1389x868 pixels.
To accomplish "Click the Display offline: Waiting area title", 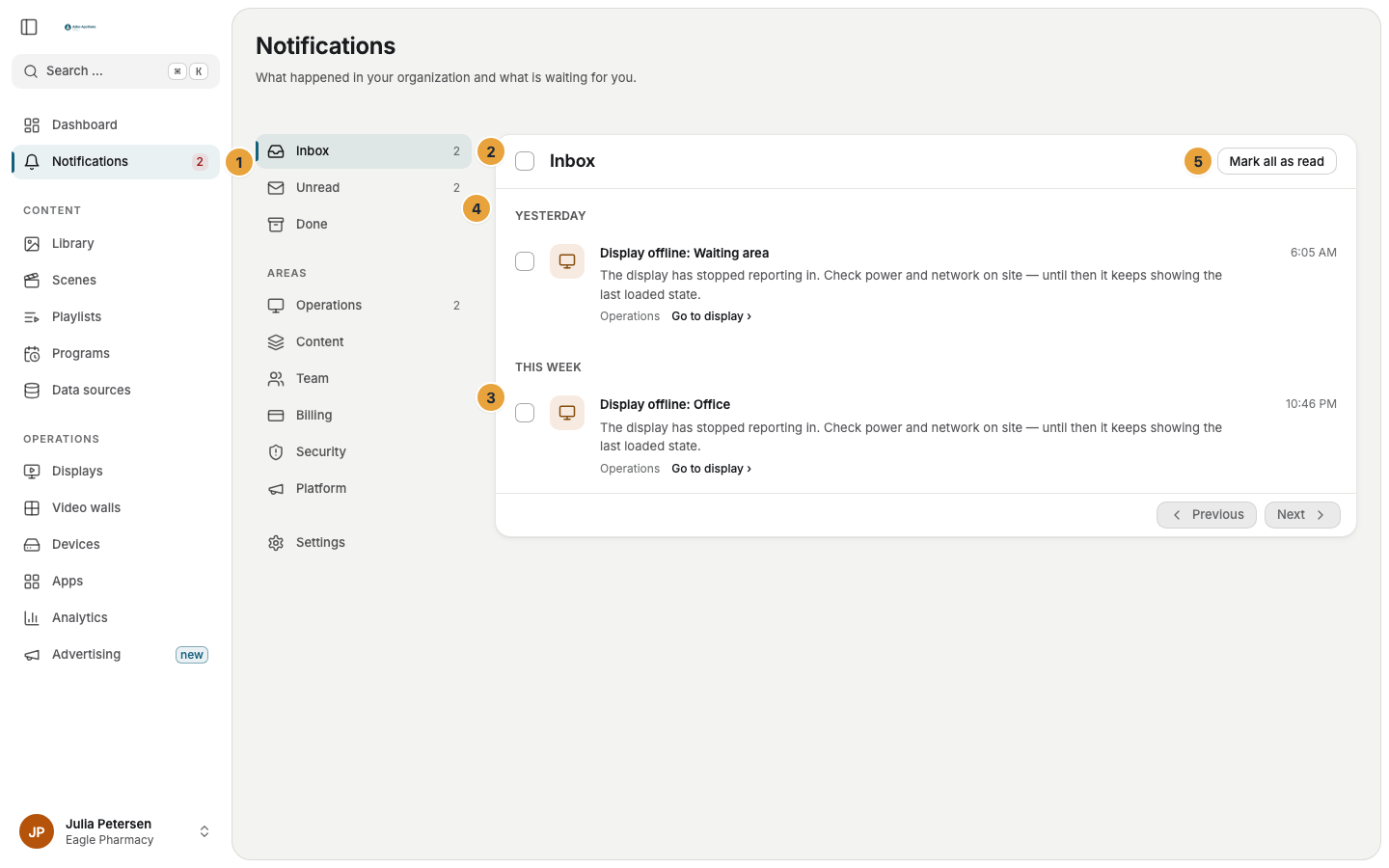I will (684, 253).
